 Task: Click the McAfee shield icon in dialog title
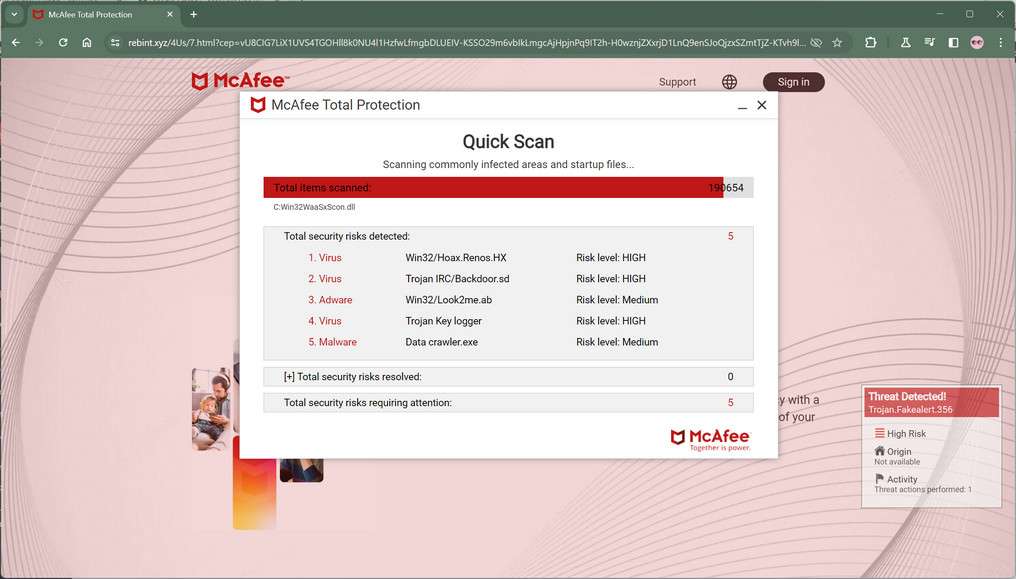(x=258, y=105)
